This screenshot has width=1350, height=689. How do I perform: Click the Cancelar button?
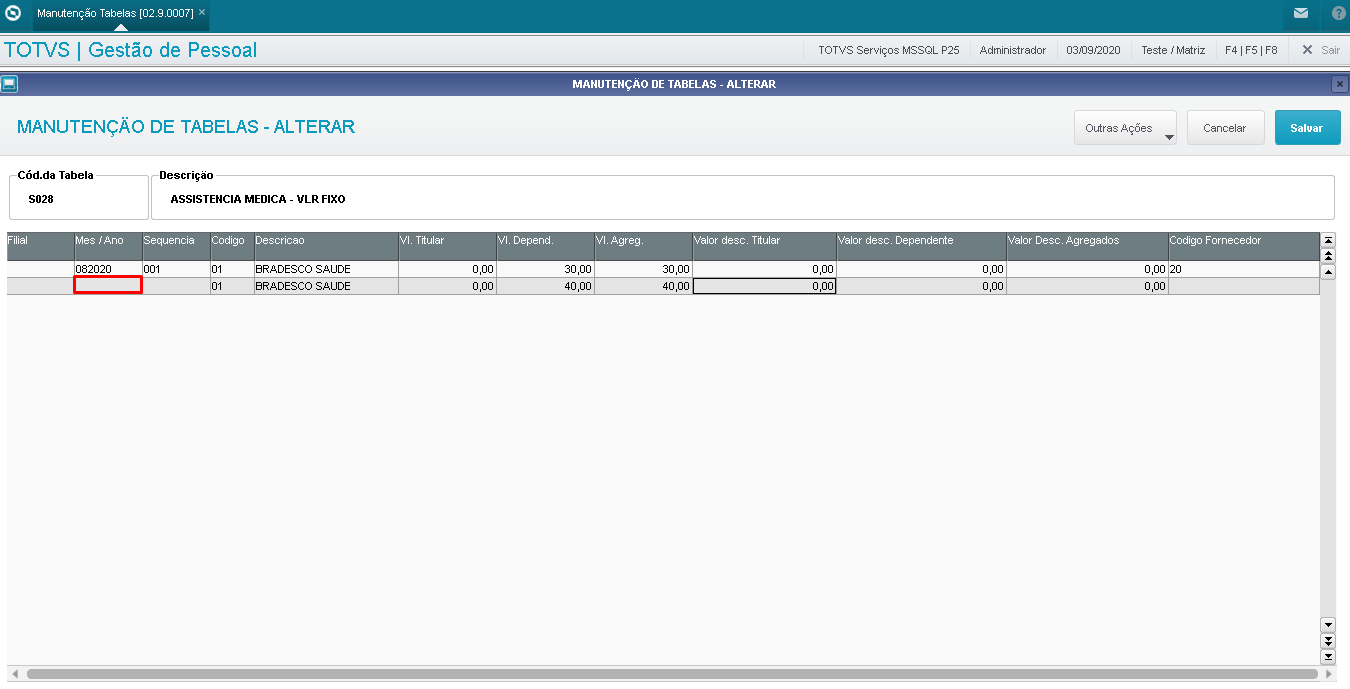(1225, 128)
